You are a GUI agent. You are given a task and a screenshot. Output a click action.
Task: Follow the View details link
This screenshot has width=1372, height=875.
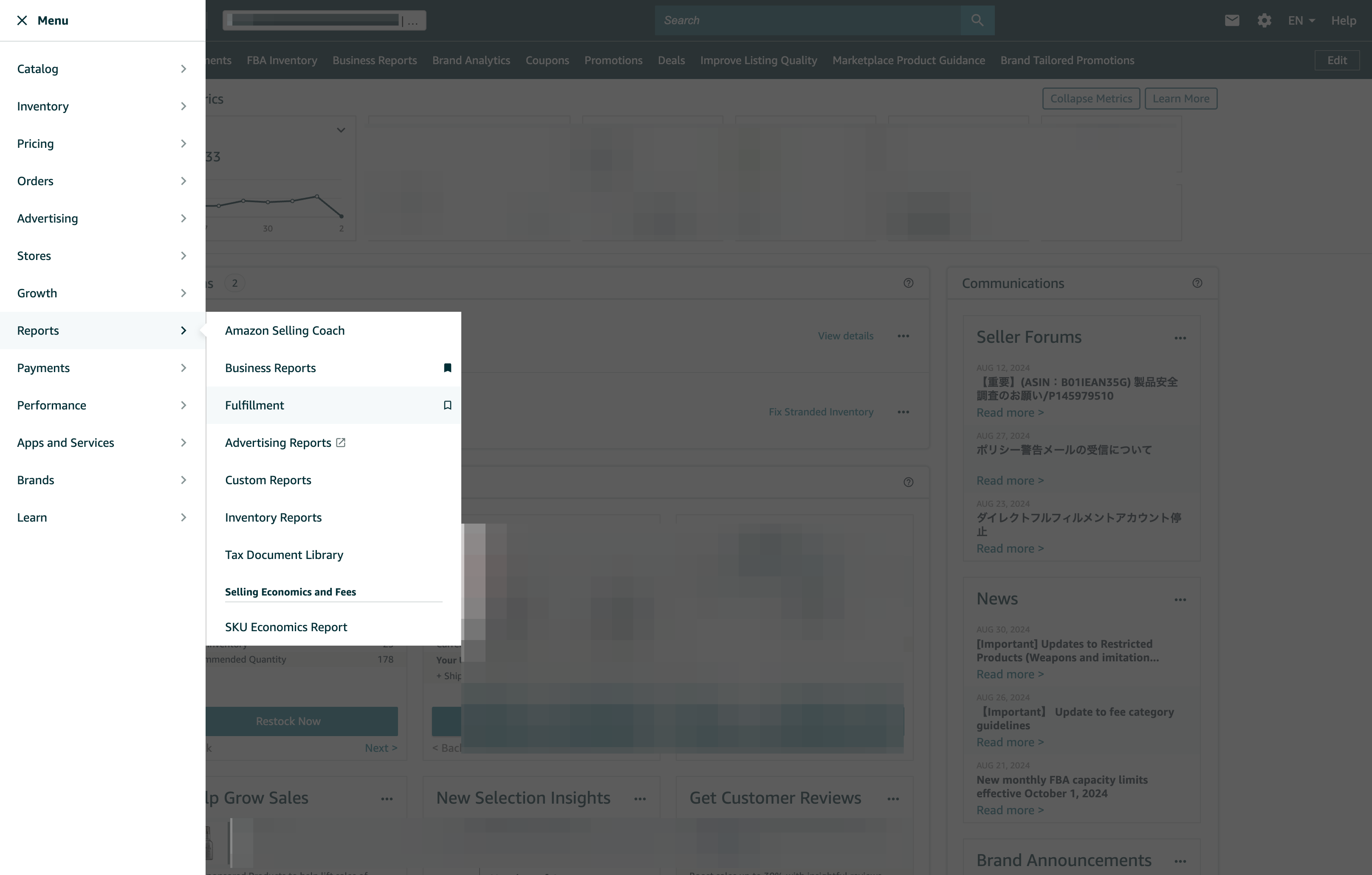[x=846, y=336]
